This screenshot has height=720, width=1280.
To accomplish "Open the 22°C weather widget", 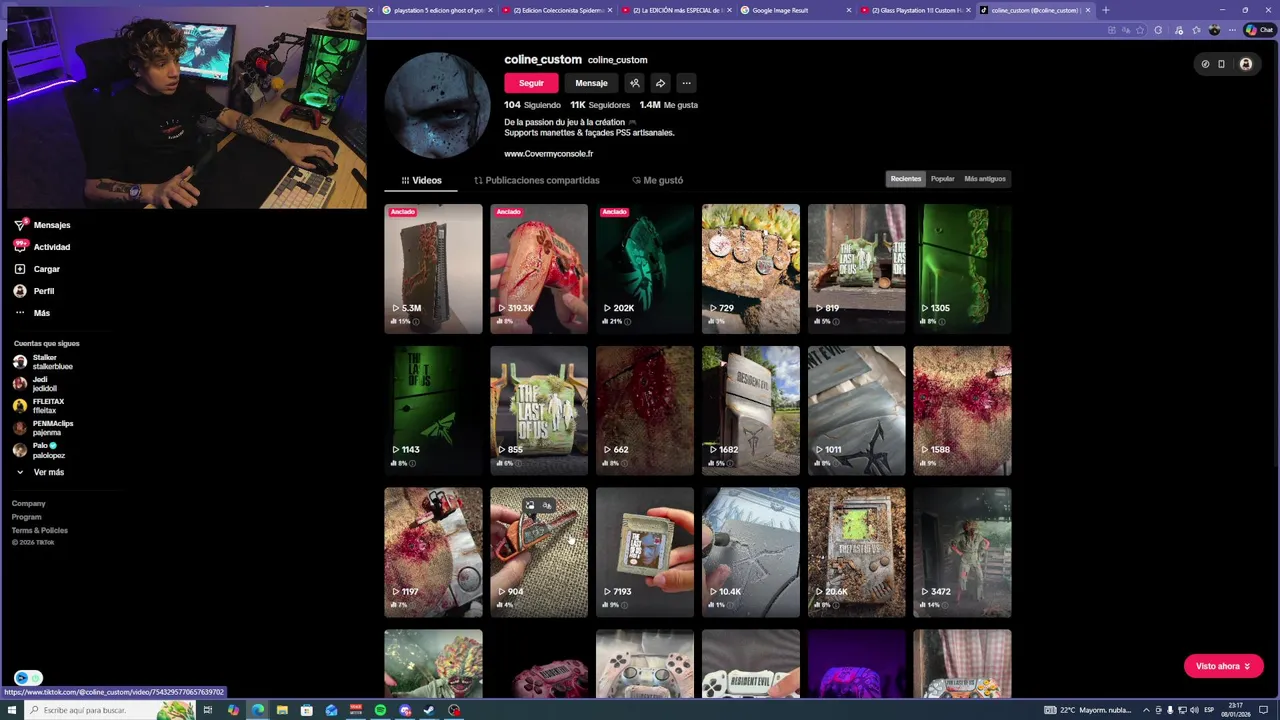I will (1090, 710).
